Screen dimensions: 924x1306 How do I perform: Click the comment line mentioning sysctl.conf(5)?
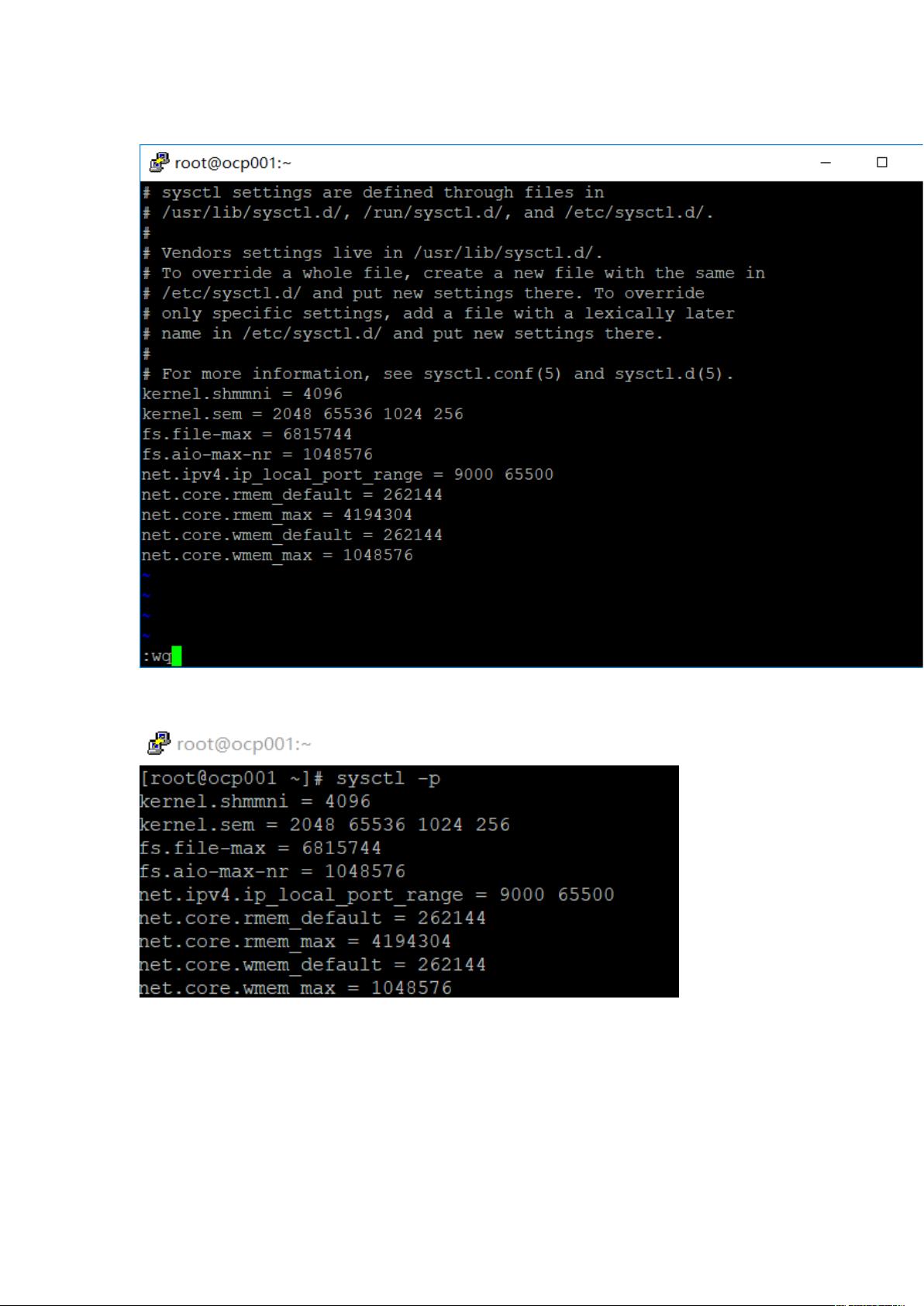(x=438, y=374)
